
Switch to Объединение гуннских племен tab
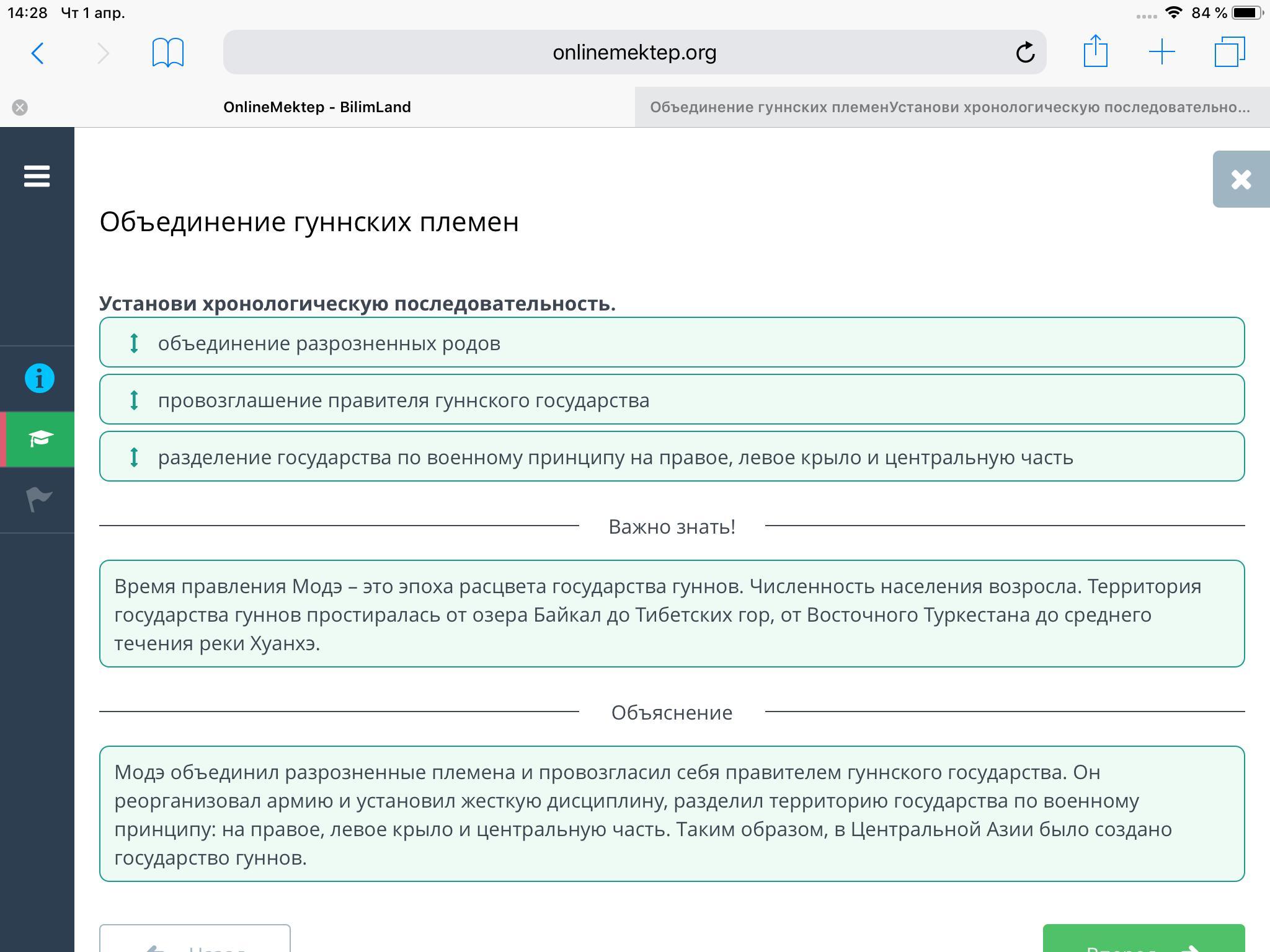click(949, 107)
